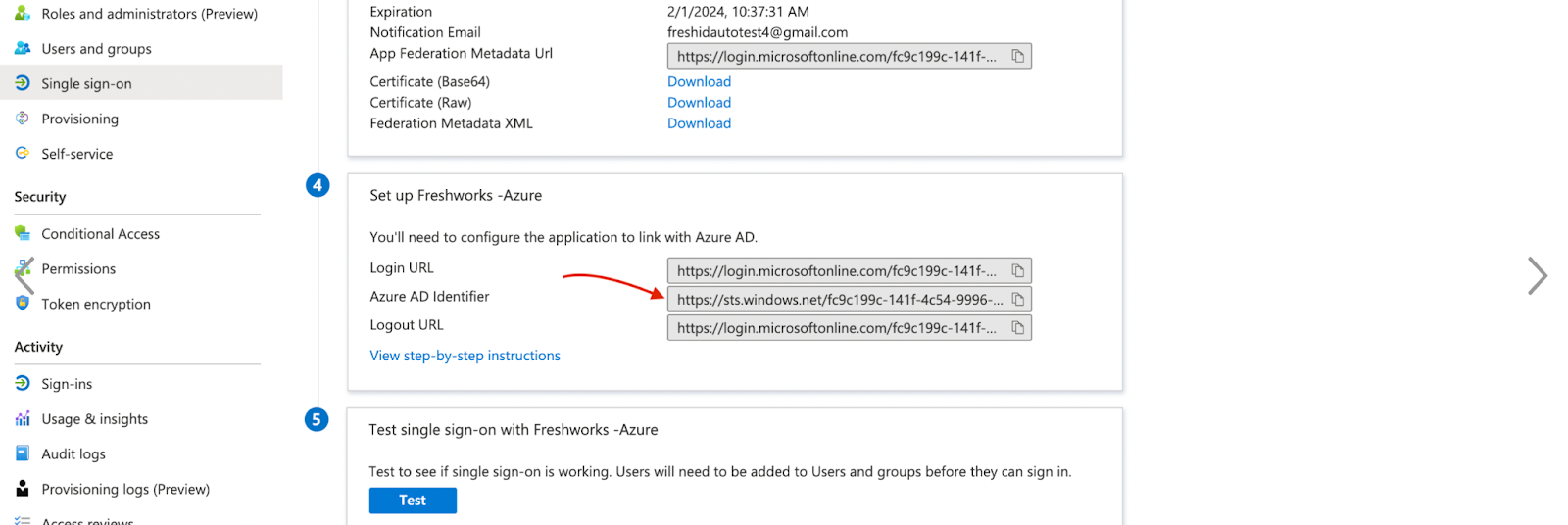Image resolution: width=1568 pixels, height=525 pixels.
Task: Click the Activity section header
Action: pyautogui.click(x=38, y=347)
